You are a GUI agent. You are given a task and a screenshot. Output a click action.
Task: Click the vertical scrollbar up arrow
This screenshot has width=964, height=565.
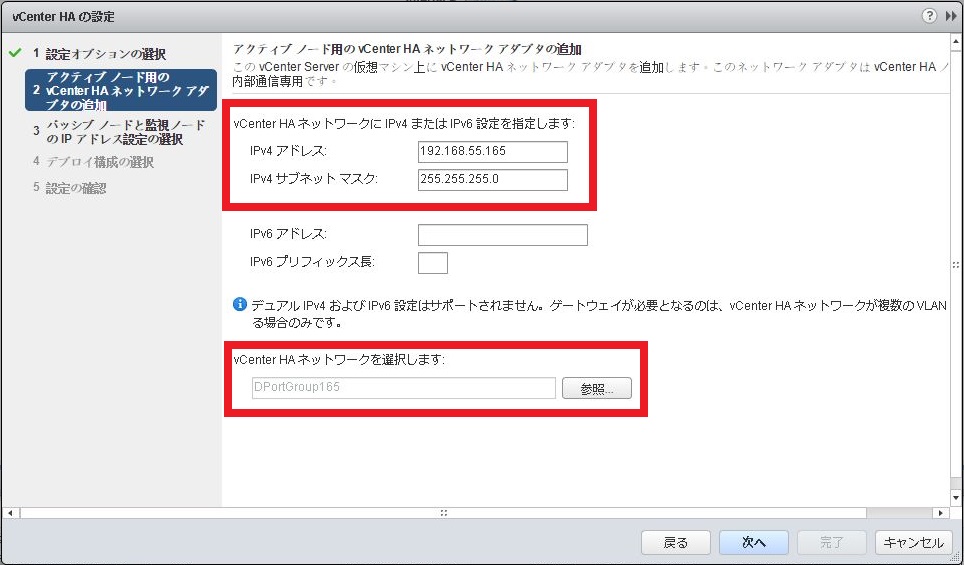click(956, 42)
